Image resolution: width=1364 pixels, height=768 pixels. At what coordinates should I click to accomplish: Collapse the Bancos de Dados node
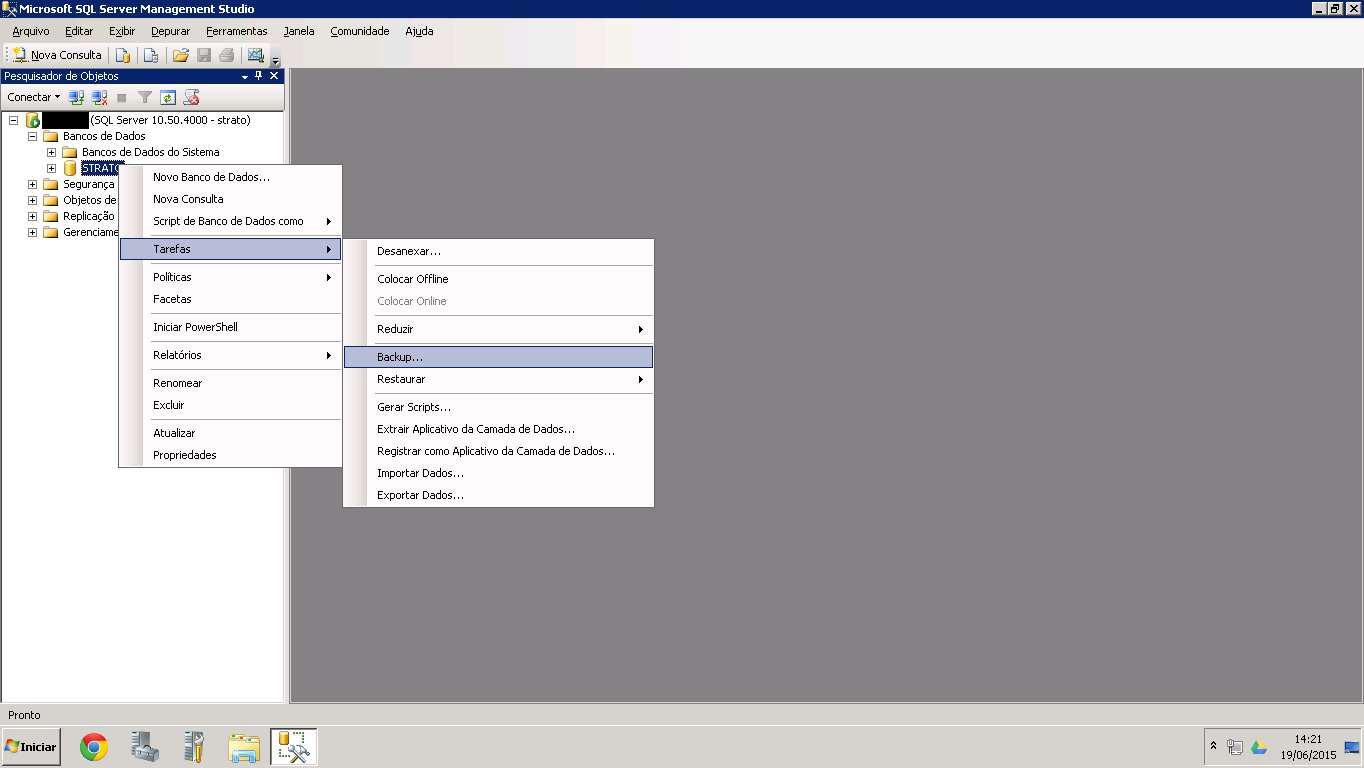[33, 136]
